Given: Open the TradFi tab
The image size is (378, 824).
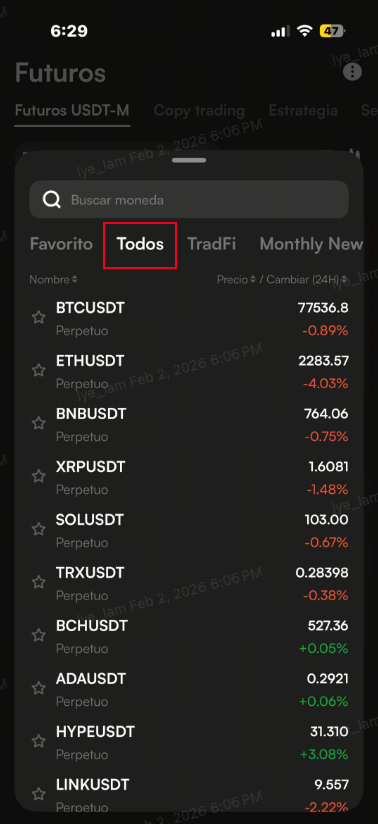Looking at the screenshot, I should [211, 244].
